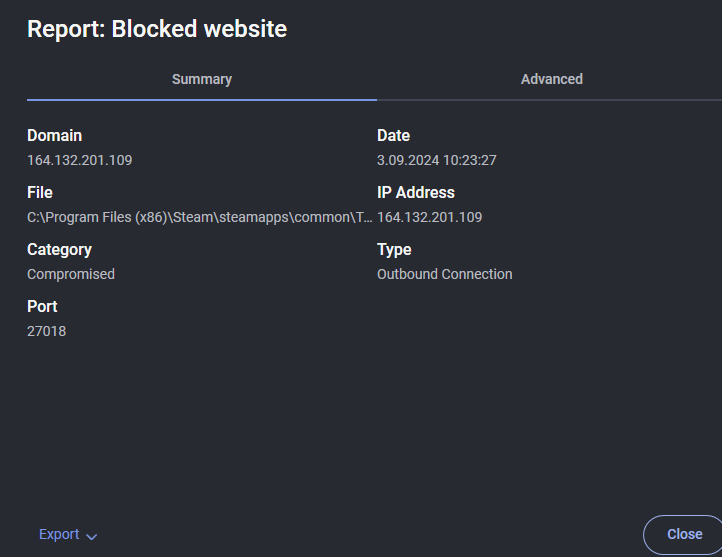Click the Category field label

[59, 249]
